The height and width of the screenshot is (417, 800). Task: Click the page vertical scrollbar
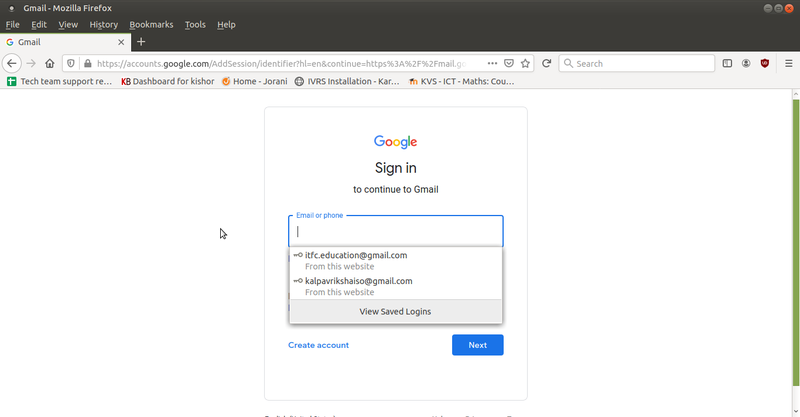(x=795, y=242)
